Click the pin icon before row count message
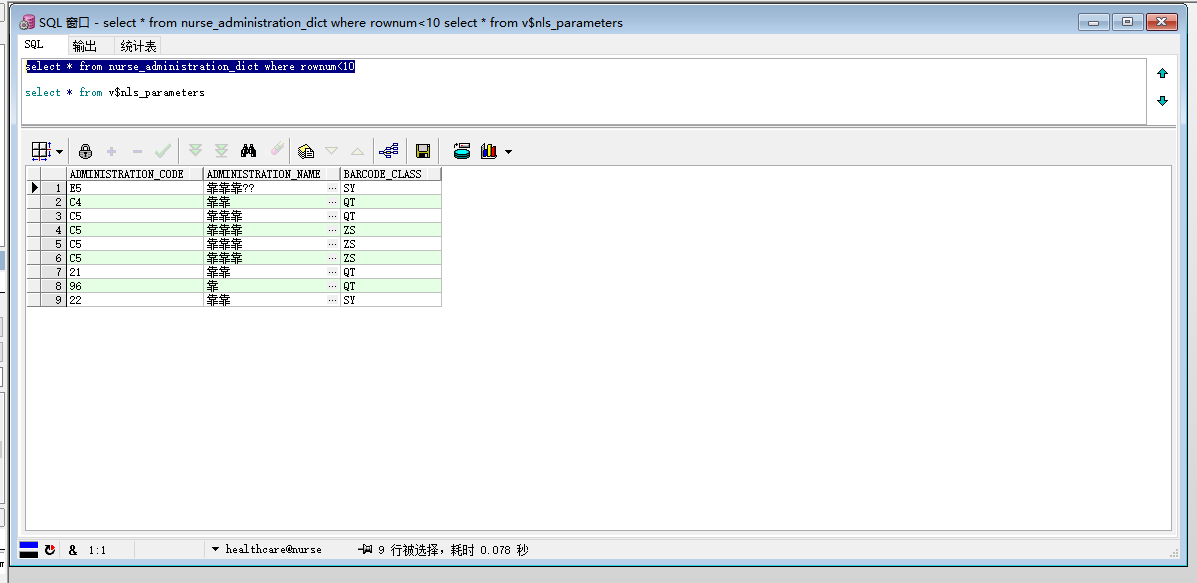The height and width of the screenshot is (583, 1197). pyautogui.click(x=365, y=549)
